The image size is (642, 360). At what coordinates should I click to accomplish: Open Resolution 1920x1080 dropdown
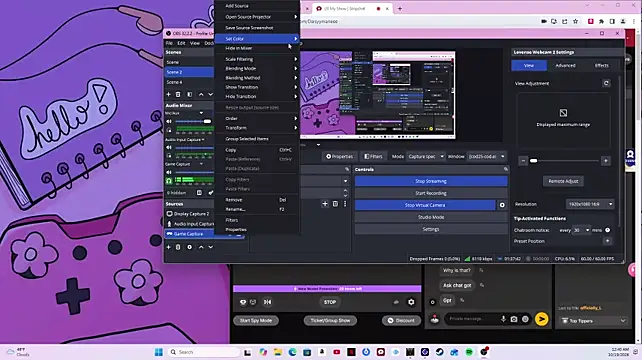[x=590, y=204]
